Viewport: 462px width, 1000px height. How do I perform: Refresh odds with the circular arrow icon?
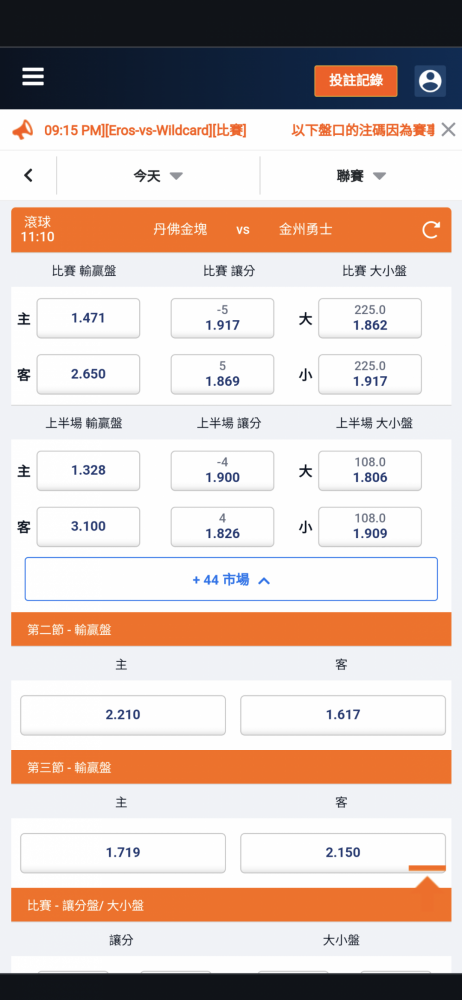431,230
